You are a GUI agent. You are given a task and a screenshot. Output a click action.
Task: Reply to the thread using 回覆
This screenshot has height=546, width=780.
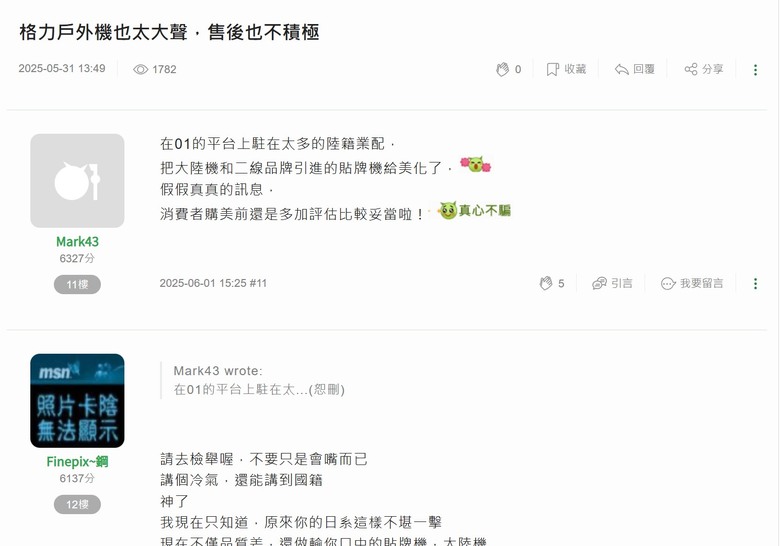coord(635,69)
